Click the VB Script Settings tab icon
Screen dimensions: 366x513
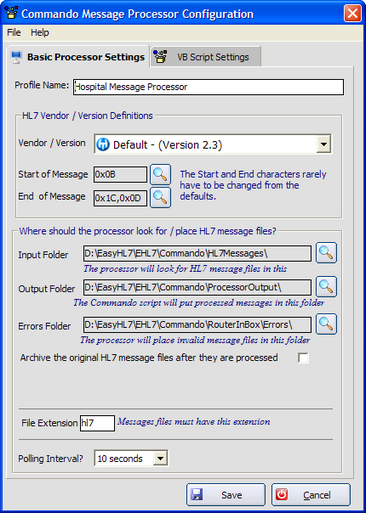point(160,56)
